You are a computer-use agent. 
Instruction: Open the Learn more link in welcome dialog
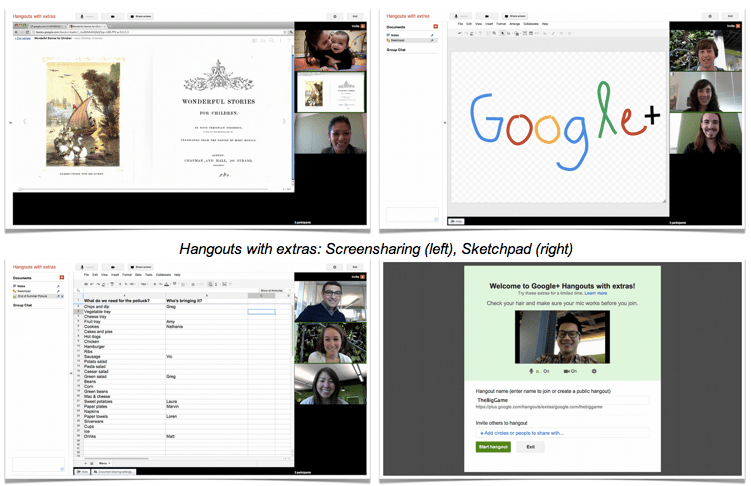(595, 292)
